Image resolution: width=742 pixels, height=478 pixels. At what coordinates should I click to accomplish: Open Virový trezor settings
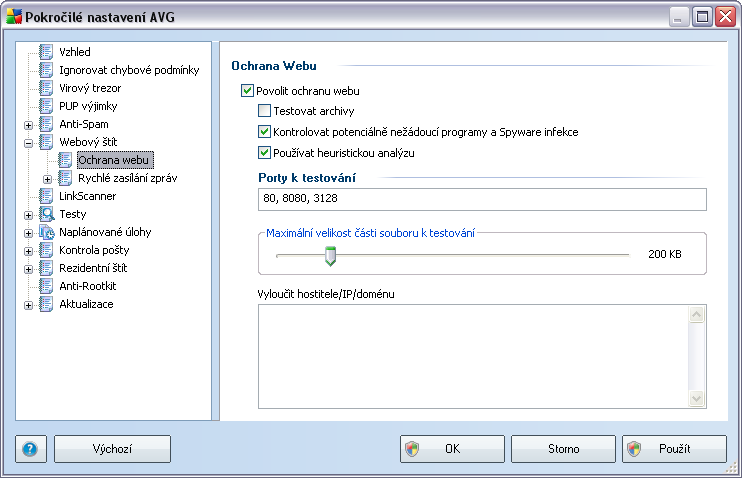(90, 88)
